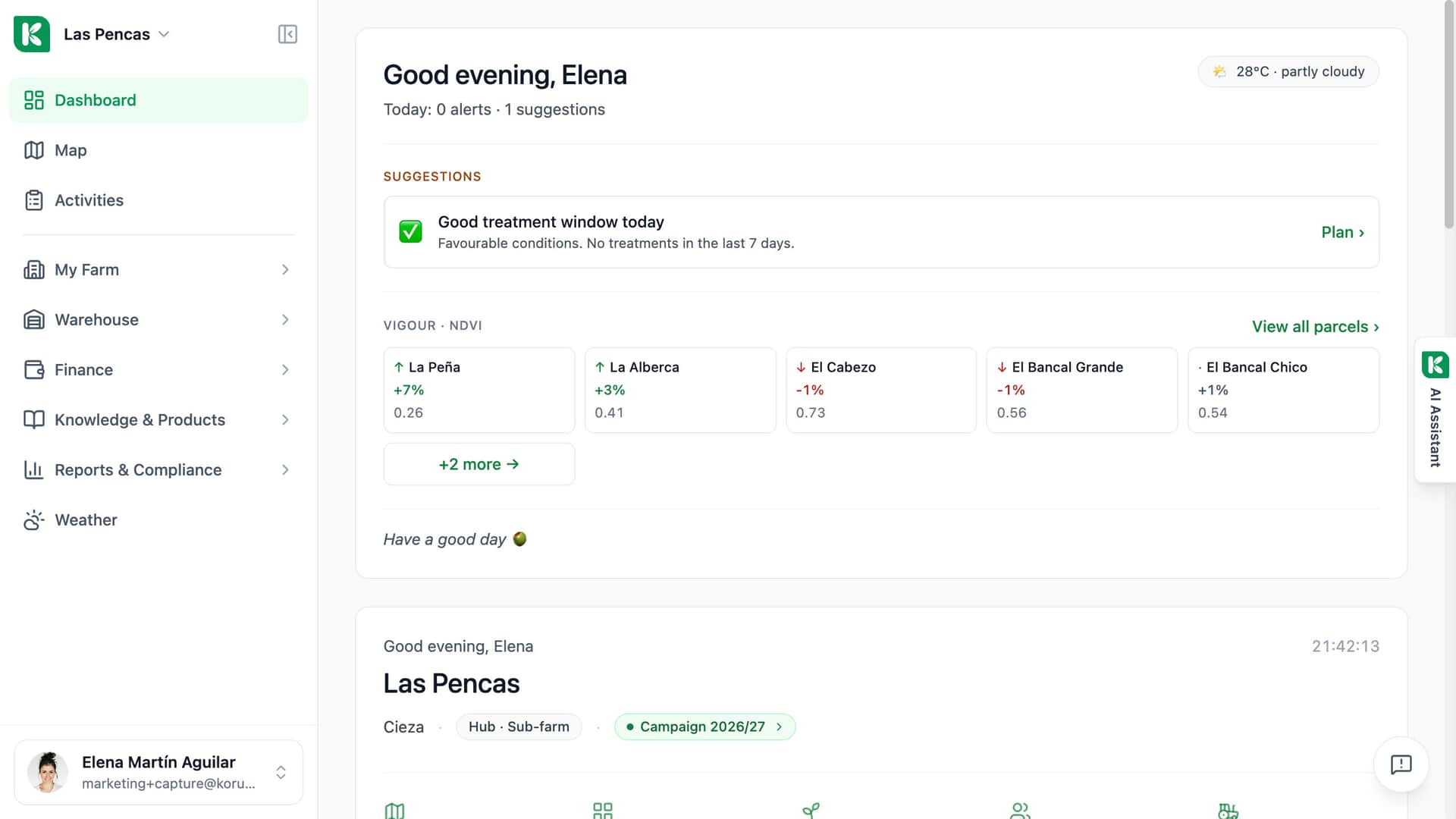Click the green checkmark suggestion icon
The height and width of the screenshot is (819, 1456).
click(410, 232)
